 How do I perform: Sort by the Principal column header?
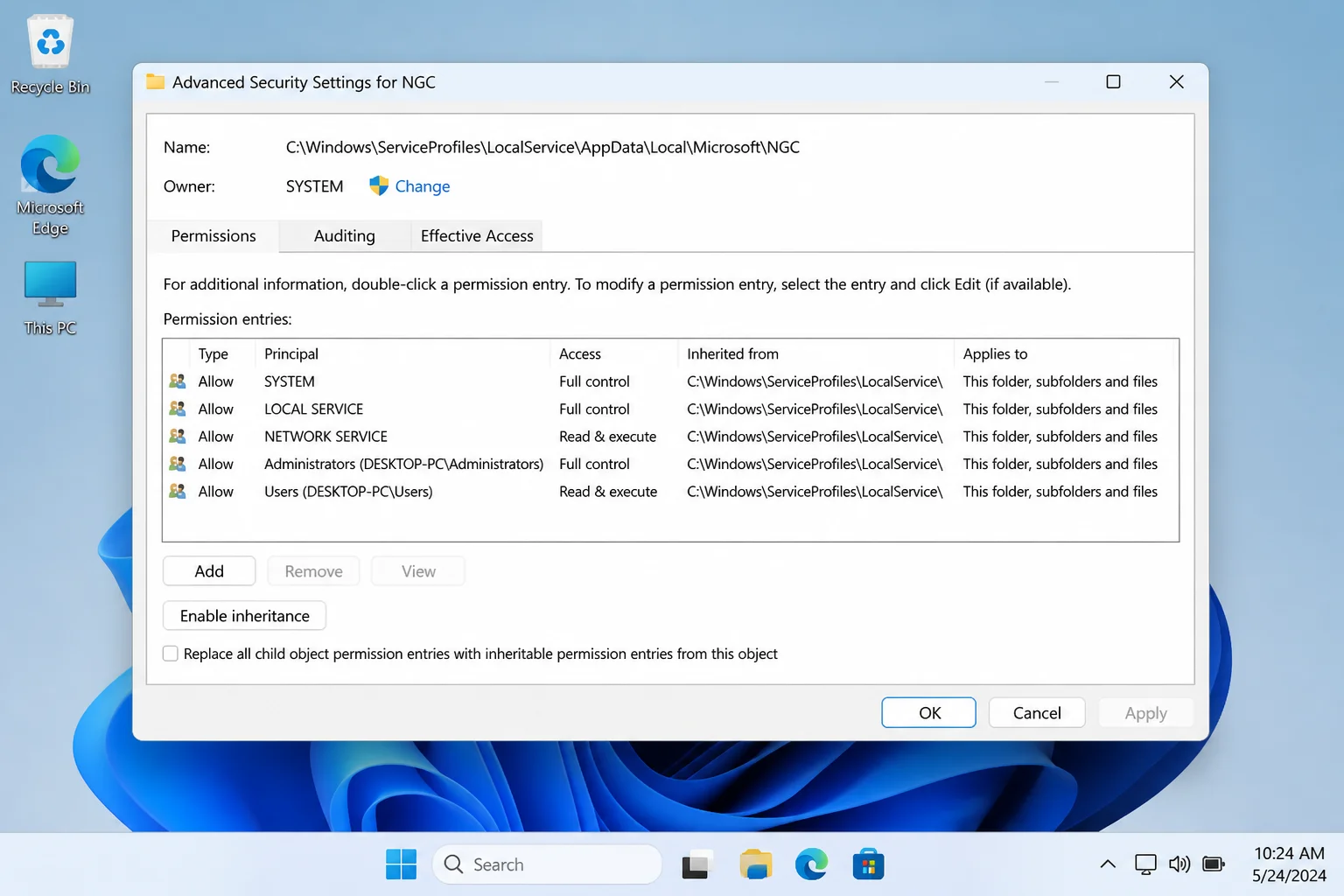(402, 353)
